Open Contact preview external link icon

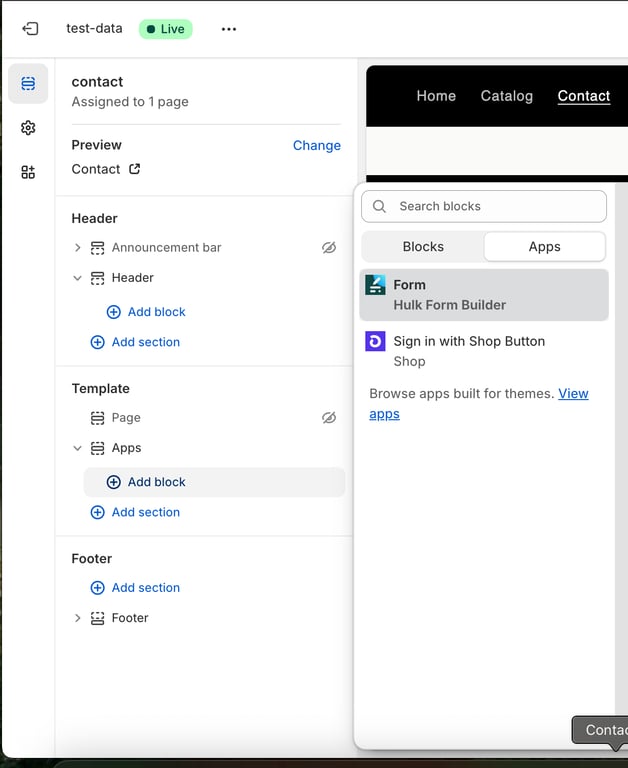click(x=135, y=169)
